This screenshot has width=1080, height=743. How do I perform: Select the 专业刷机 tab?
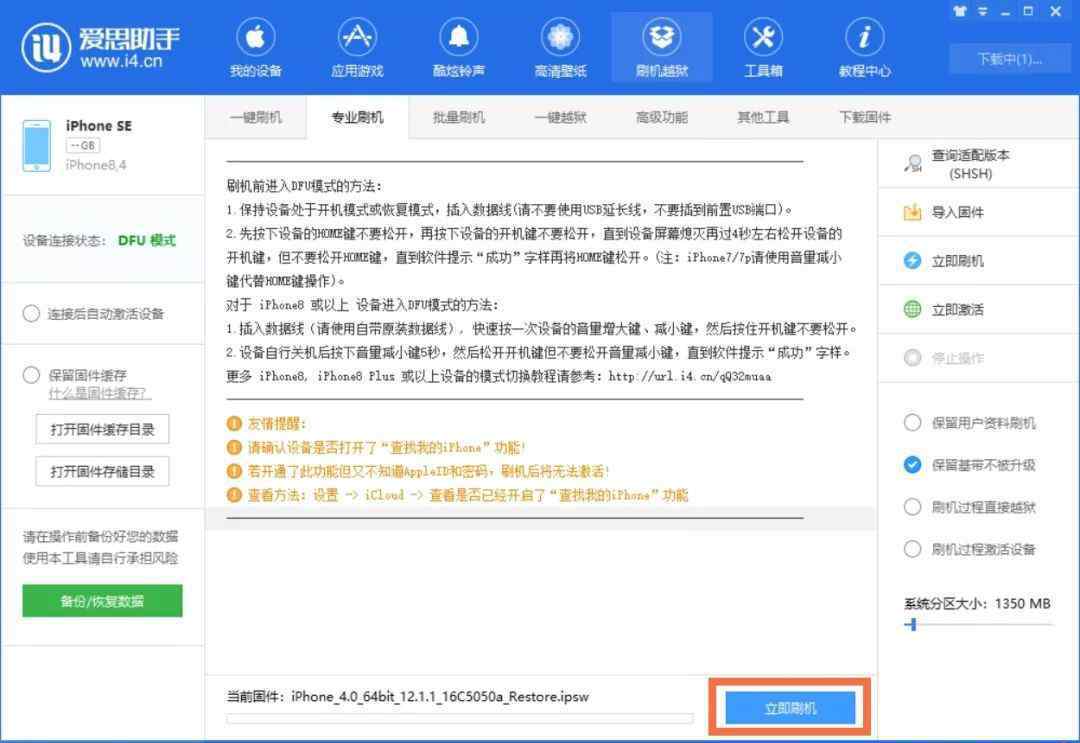click(357, 117)
